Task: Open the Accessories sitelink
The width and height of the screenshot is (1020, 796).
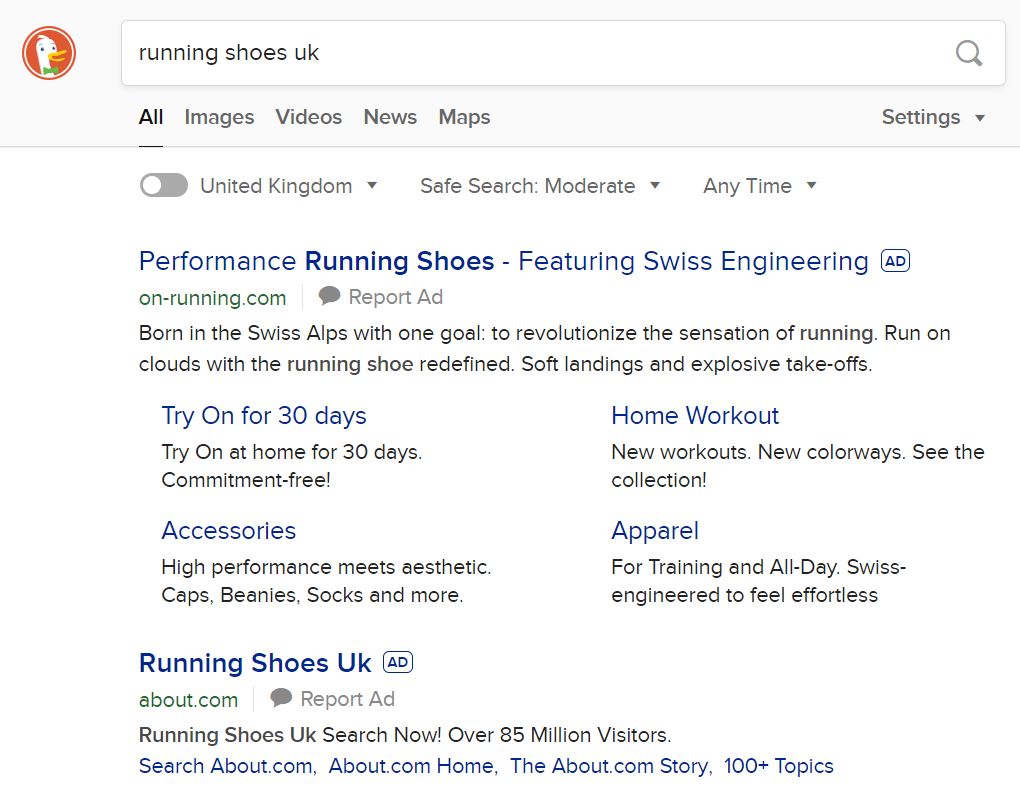Action: pos(228,531)
